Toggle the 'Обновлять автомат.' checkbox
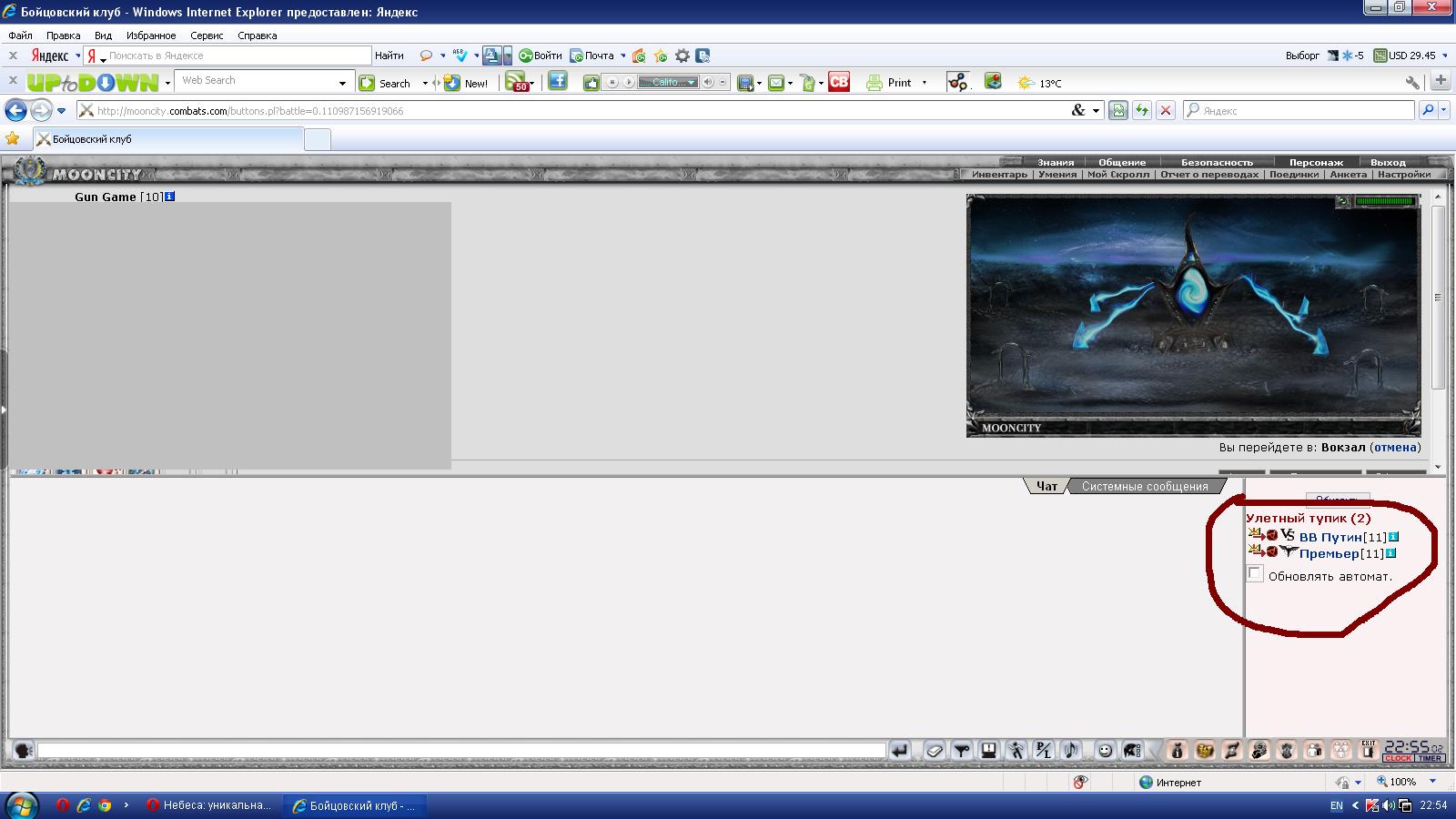The height and width of the screenshot is (819, 1456). (1255, 573)
